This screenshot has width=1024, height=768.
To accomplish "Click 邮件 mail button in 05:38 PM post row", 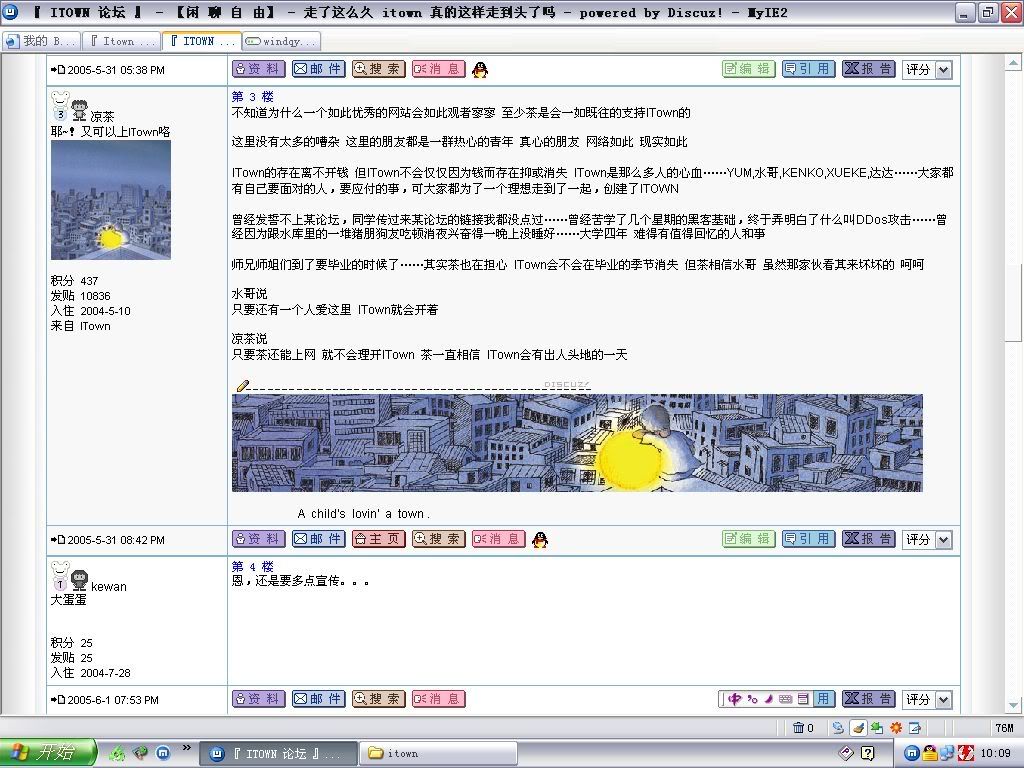I will pos(319,69).
